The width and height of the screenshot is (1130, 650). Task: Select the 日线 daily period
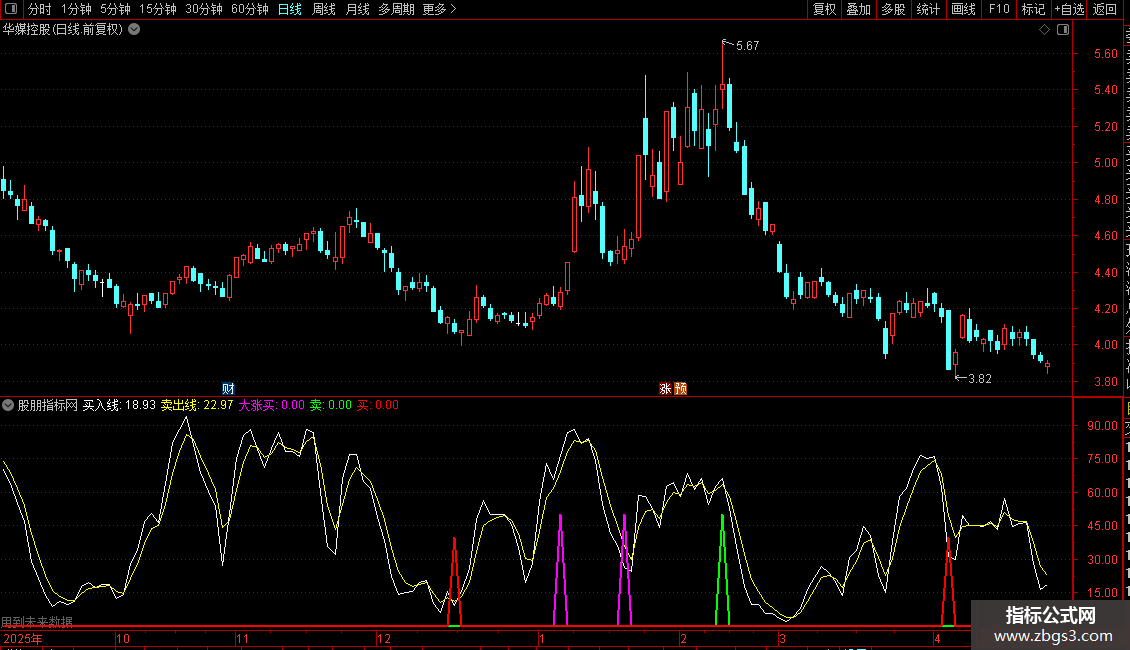(290, 9)
